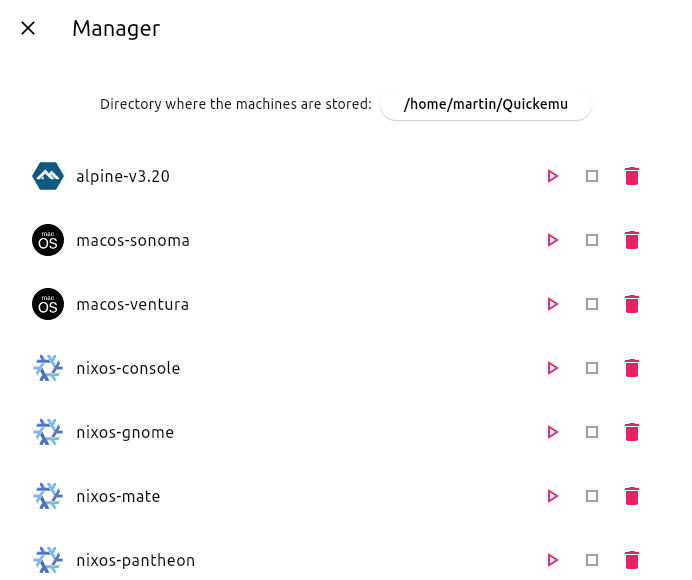The image size is (692, 580).
Task: Delete the macos-sonoma machine
Action: tap(631, 240)
